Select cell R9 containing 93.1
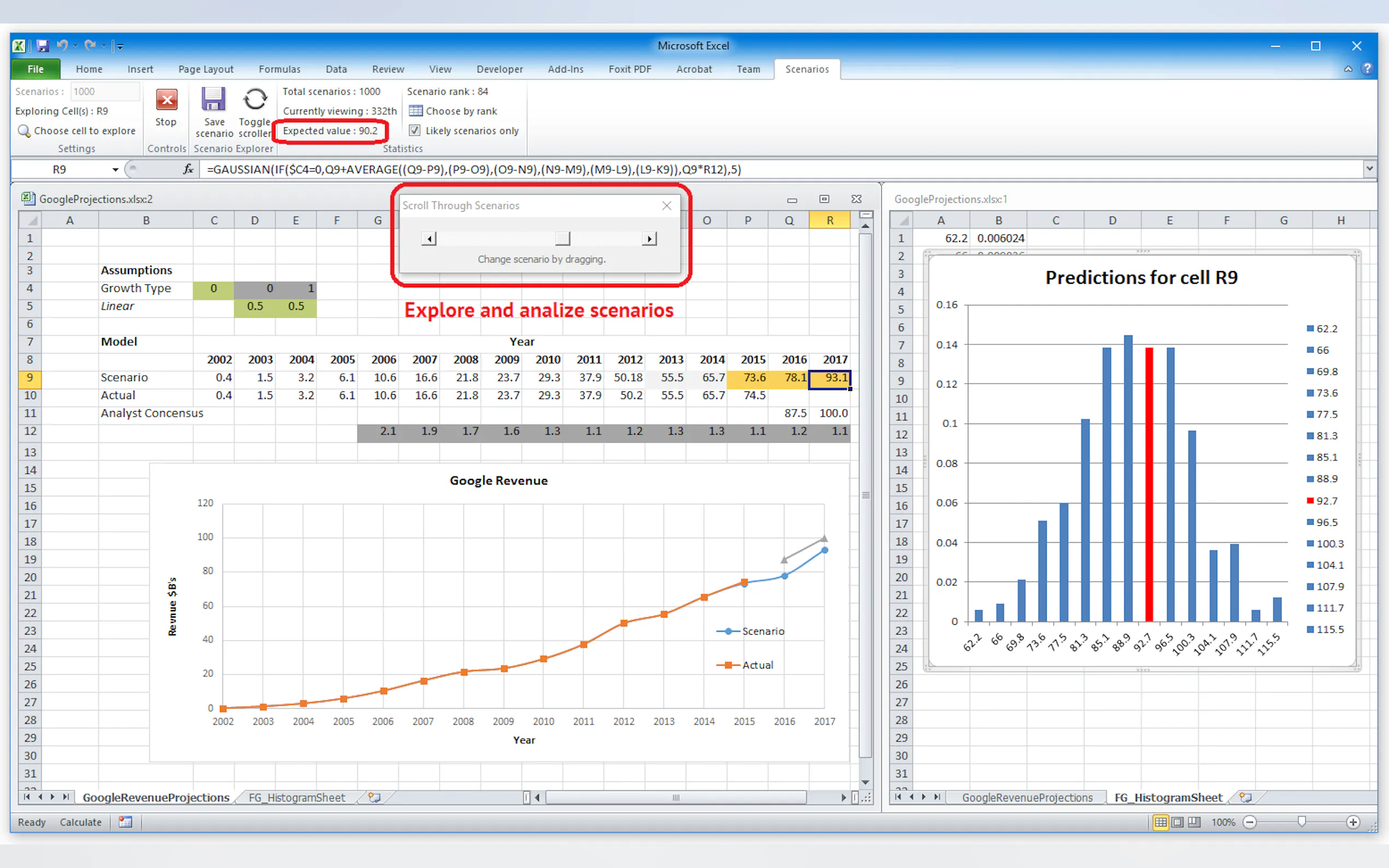This screenshot has height=868, width=1389. (x=829, y=378)
